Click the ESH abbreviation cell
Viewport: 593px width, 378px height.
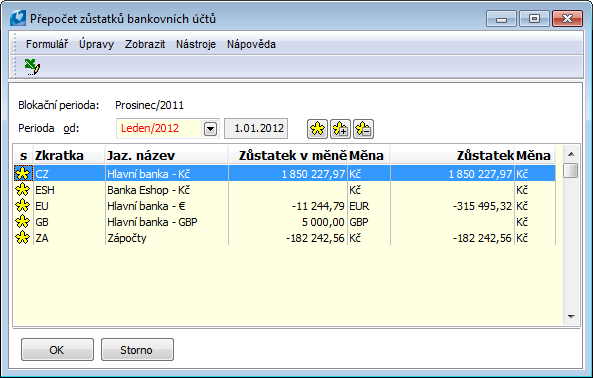(x=69, y=190)
